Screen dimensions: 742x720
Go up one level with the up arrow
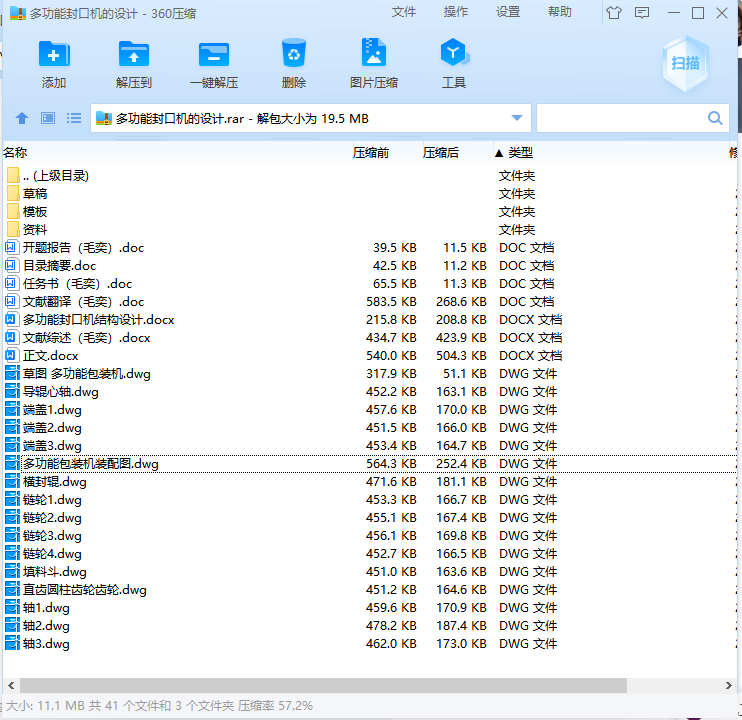tap(22, 118)
